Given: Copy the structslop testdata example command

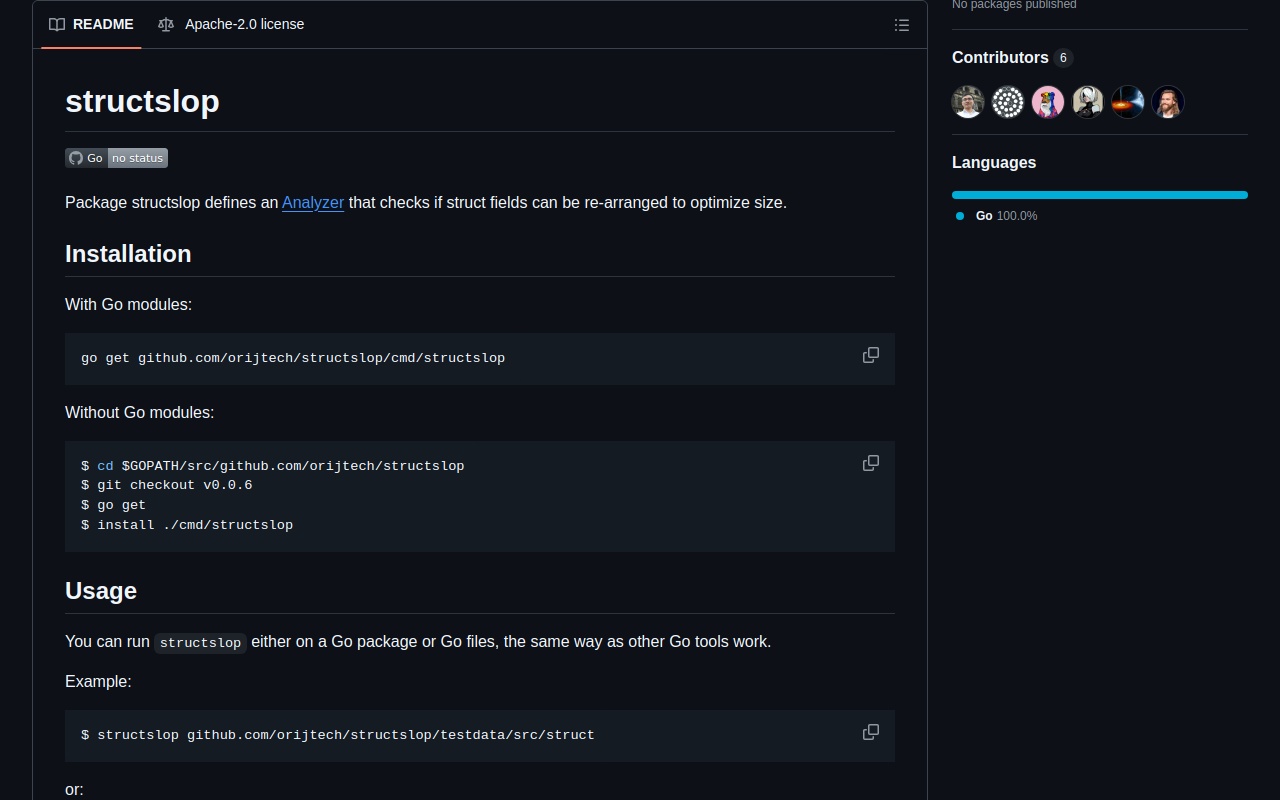Looking at the screenshot, I should coord(870,732).
